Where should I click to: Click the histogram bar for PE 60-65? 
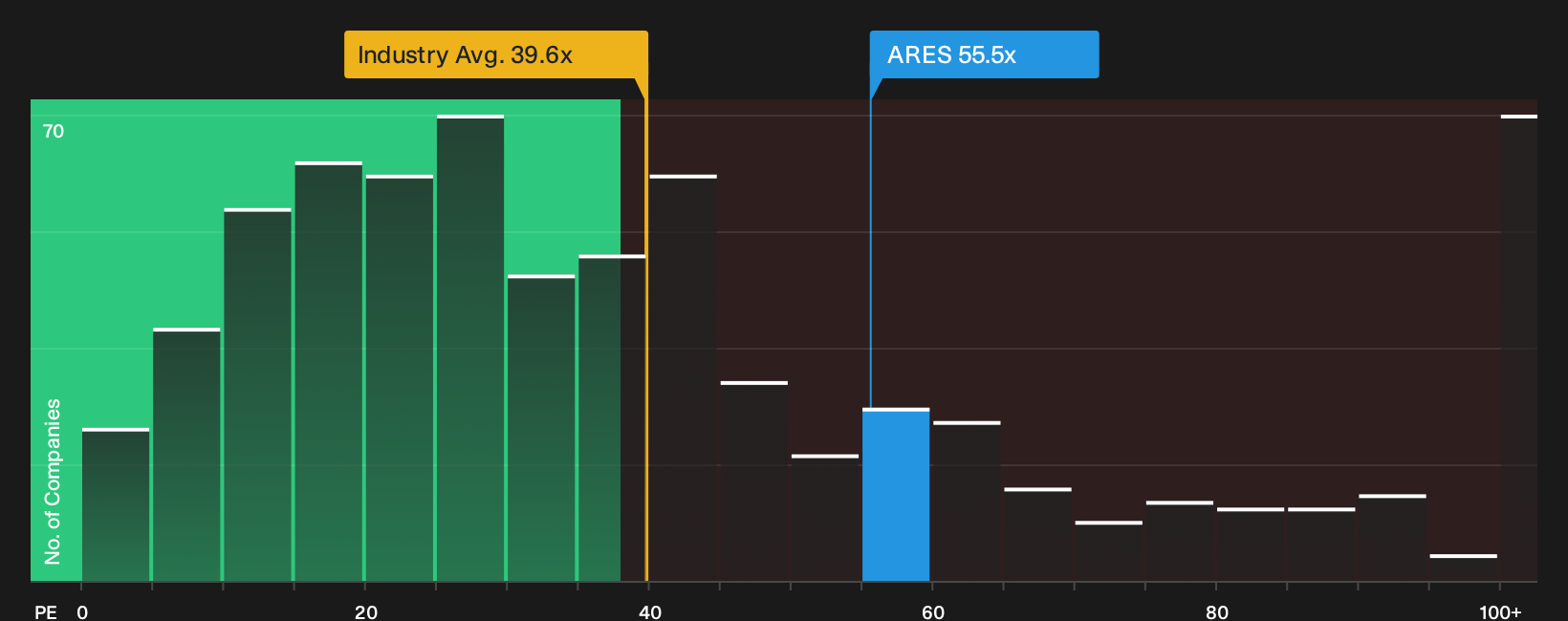point(967,502)
